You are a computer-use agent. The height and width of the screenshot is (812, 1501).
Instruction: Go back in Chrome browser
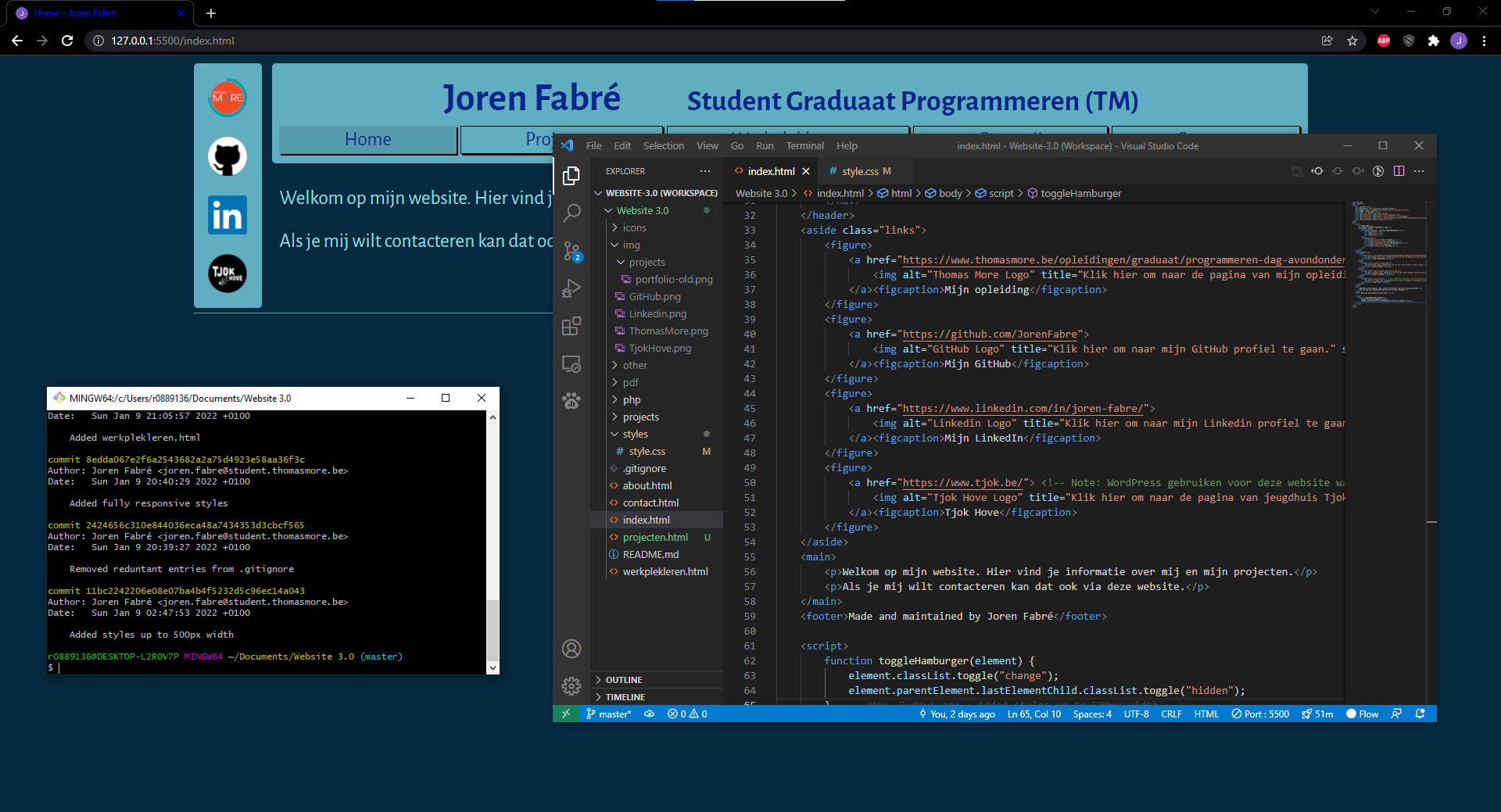tap(17, 41)
